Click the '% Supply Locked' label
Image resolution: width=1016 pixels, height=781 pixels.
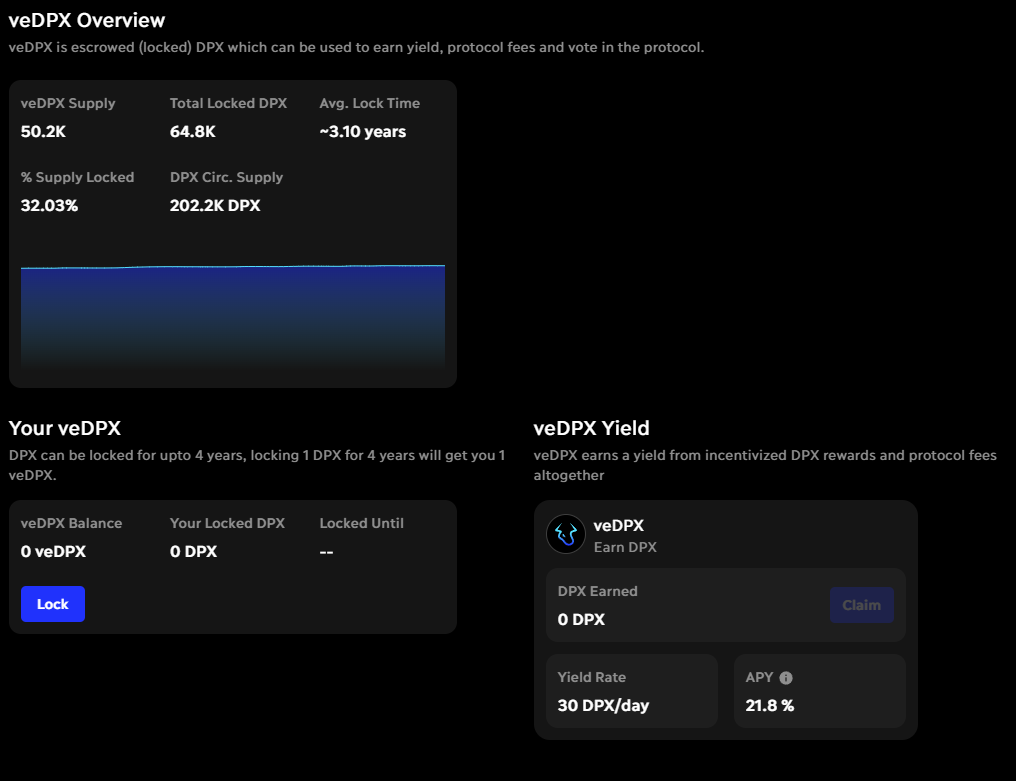(77, 177)
